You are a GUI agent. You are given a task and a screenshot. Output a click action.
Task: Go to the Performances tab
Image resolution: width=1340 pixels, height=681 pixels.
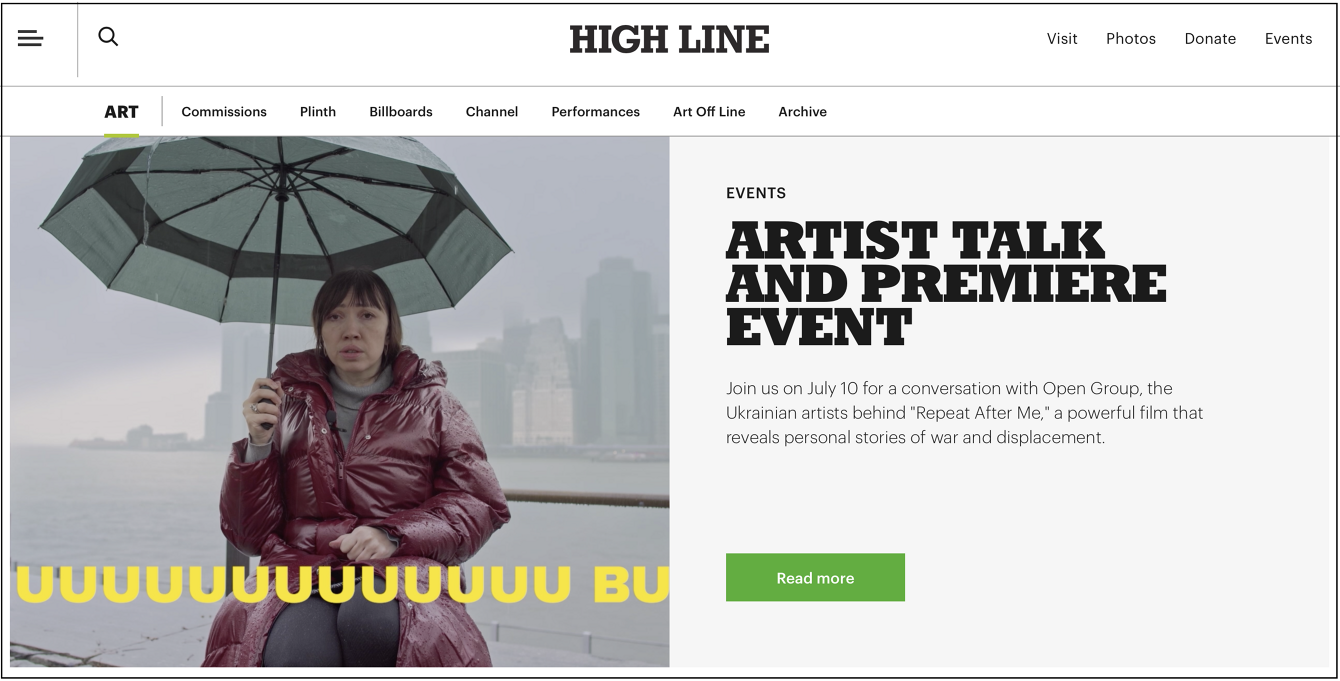tap(596, 112)
